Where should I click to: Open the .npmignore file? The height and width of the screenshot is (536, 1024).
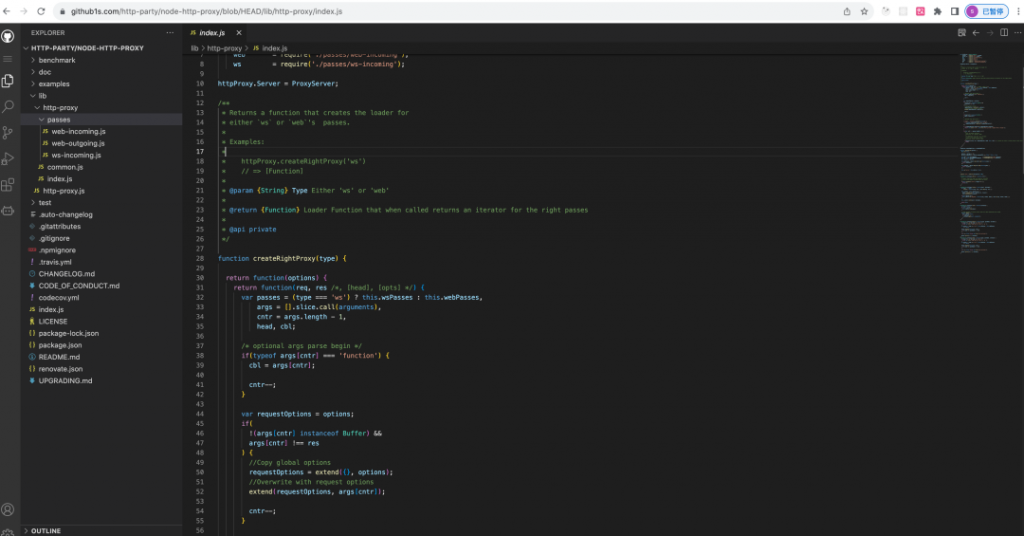(102, 250)
